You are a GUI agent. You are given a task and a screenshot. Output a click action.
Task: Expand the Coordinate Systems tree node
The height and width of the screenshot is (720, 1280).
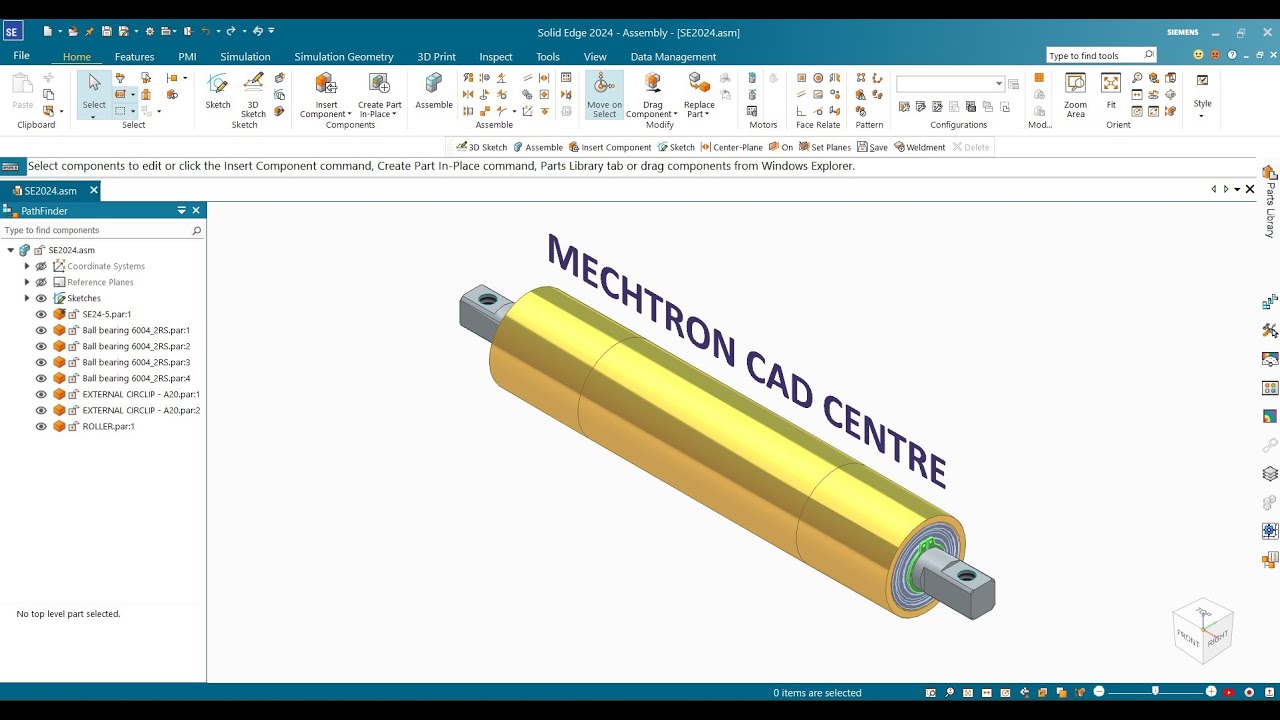27,266
